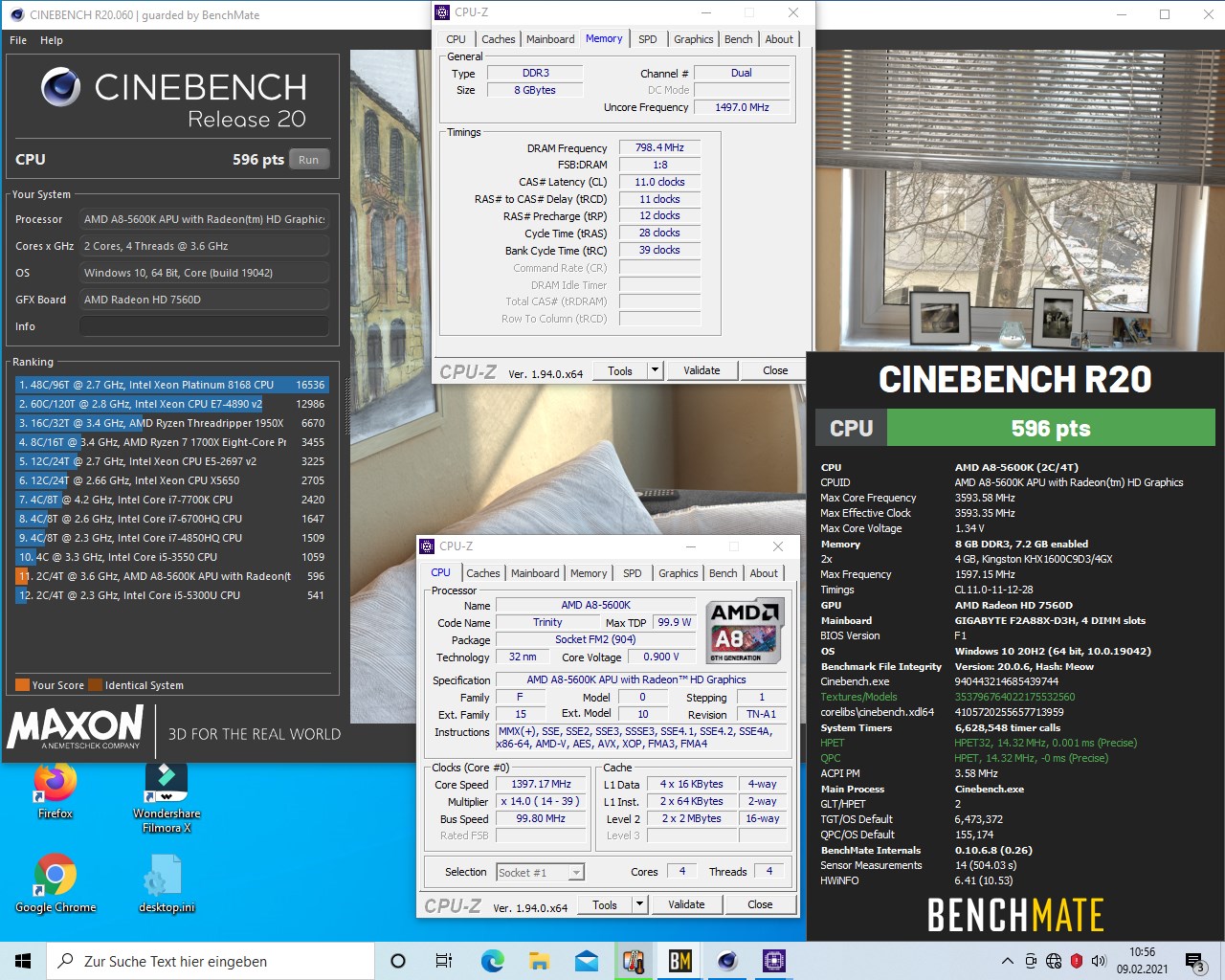Viewport: 1225px width, 980px height.
Task: Open volume control in system tray
Action: click(x=1099, y=961)
